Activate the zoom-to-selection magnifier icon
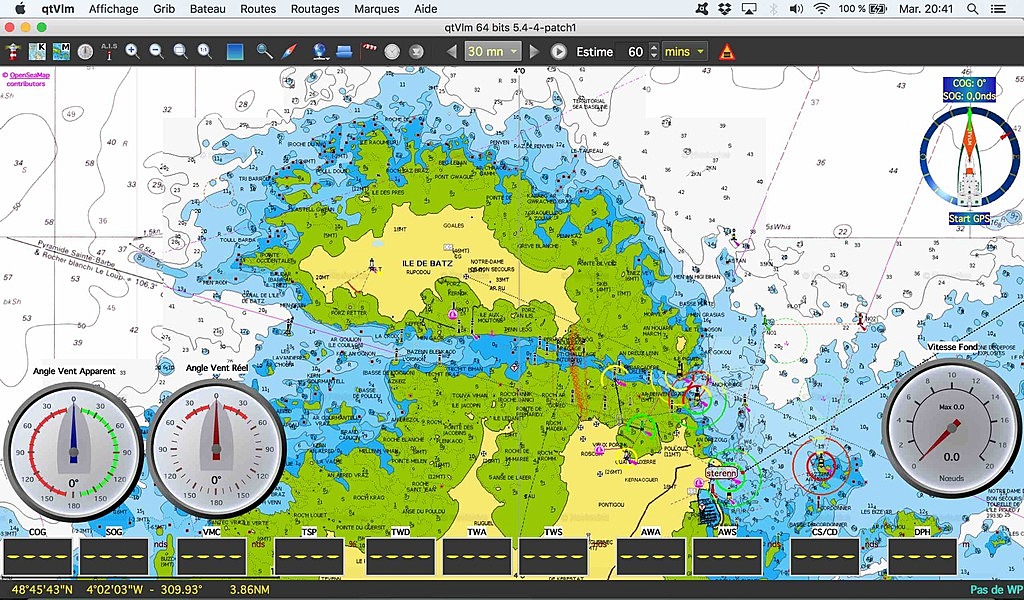 [181, 52]
